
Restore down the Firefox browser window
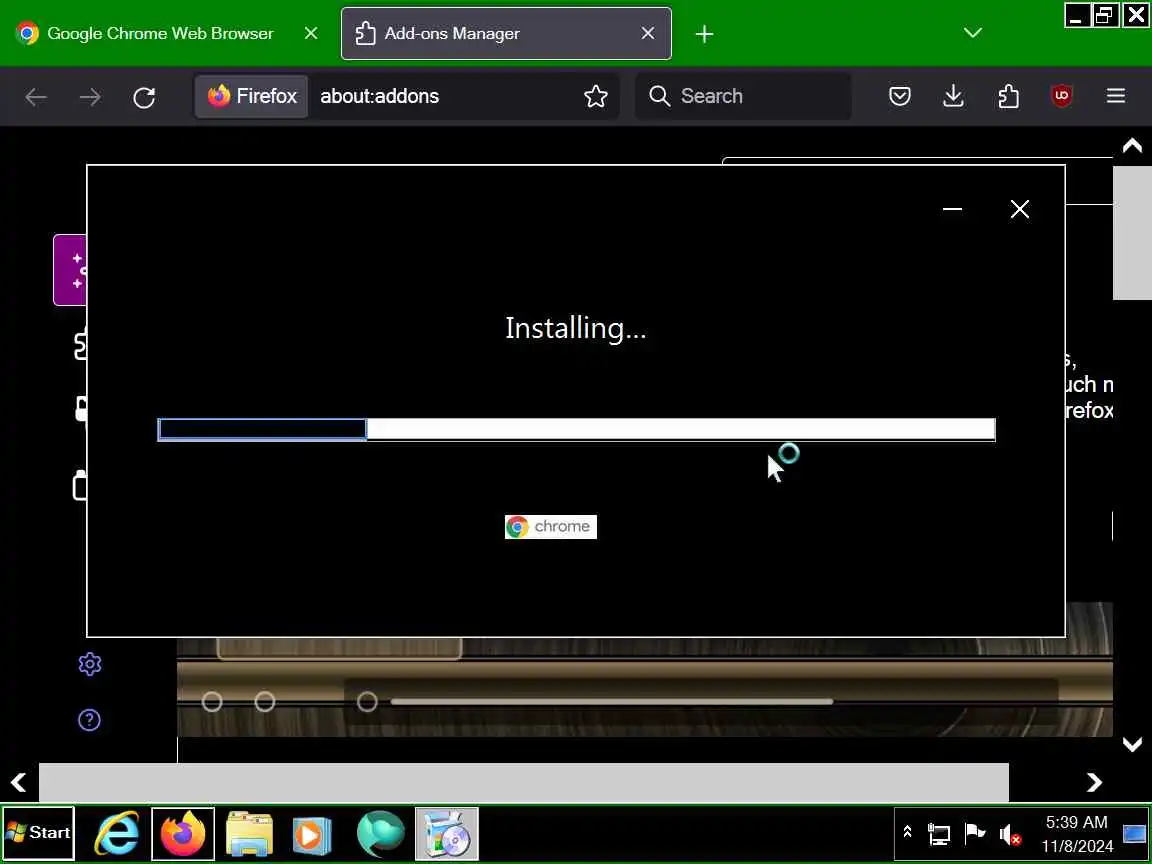coord(1106,15)
